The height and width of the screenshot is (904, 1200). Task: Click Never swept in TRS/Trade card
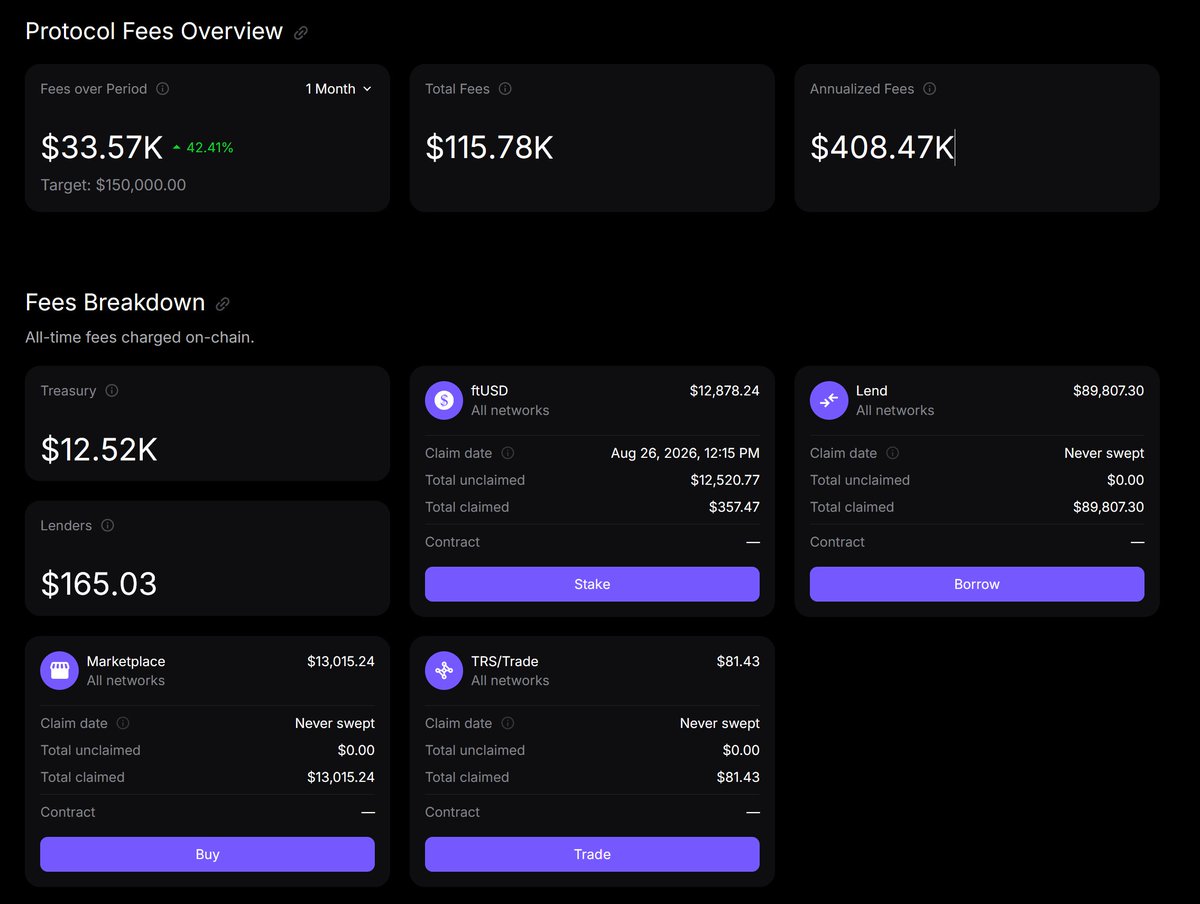[x=720, y=723]
